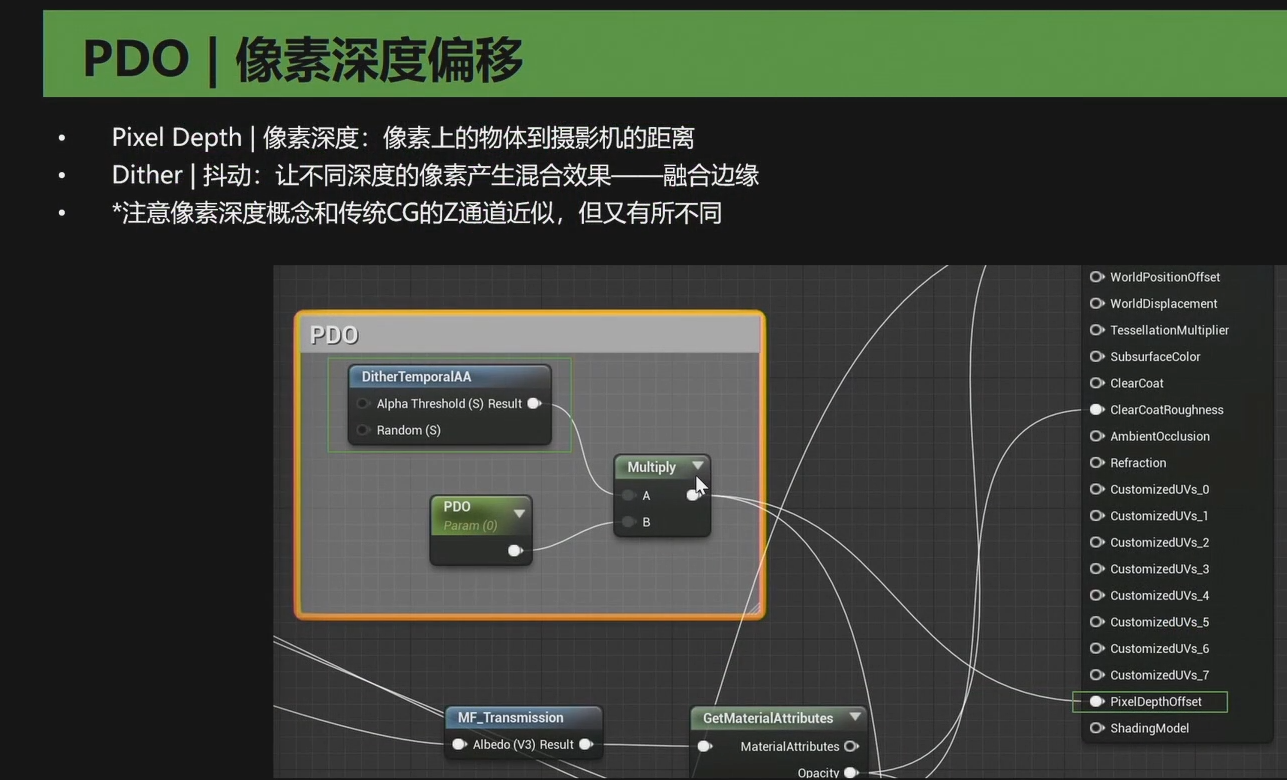Viewport: 1287px width, 780px height.
Task: Select the CustomizedUVs_3 pin
Action: pos(1097,569)
